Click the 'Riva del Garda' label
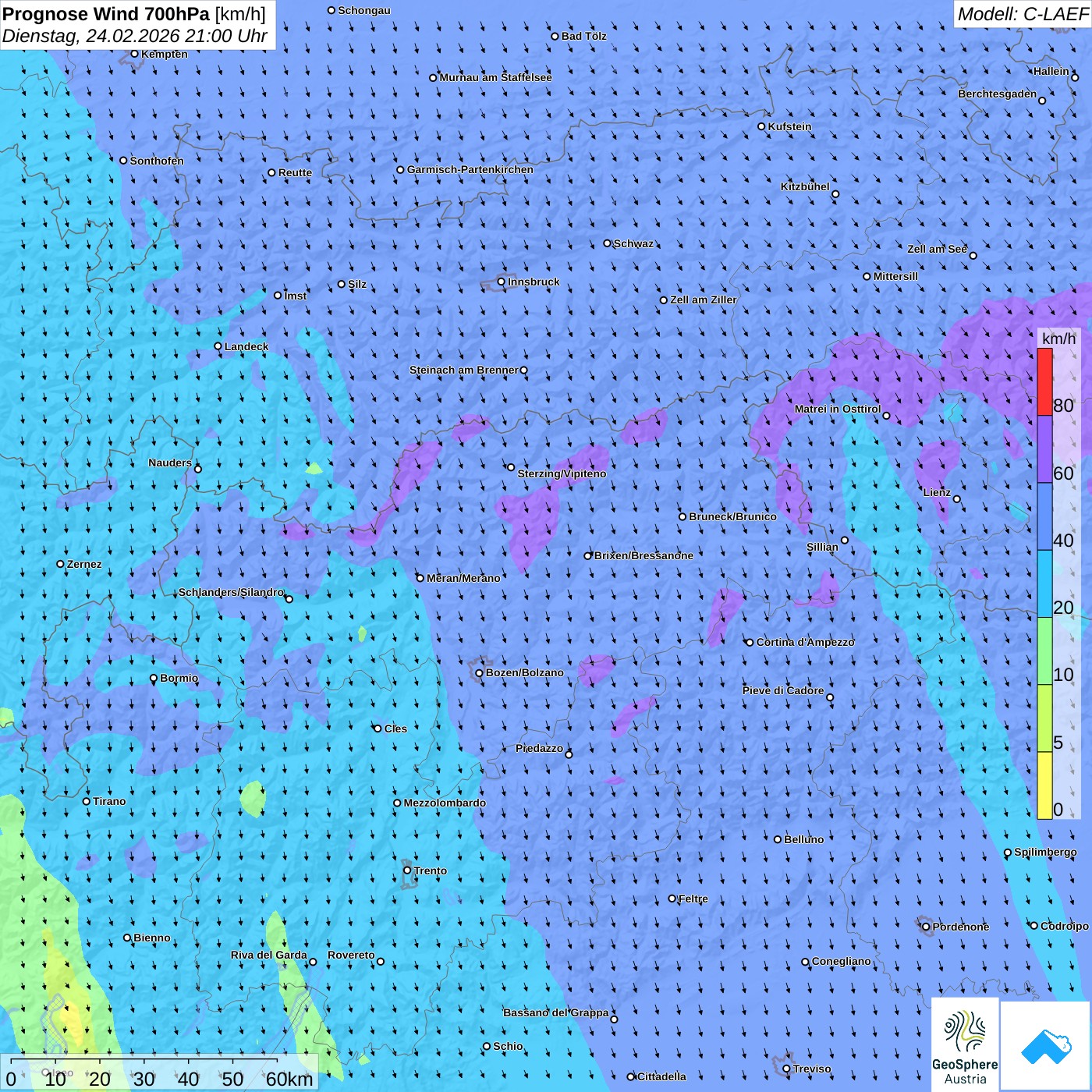 click(269, 955)
